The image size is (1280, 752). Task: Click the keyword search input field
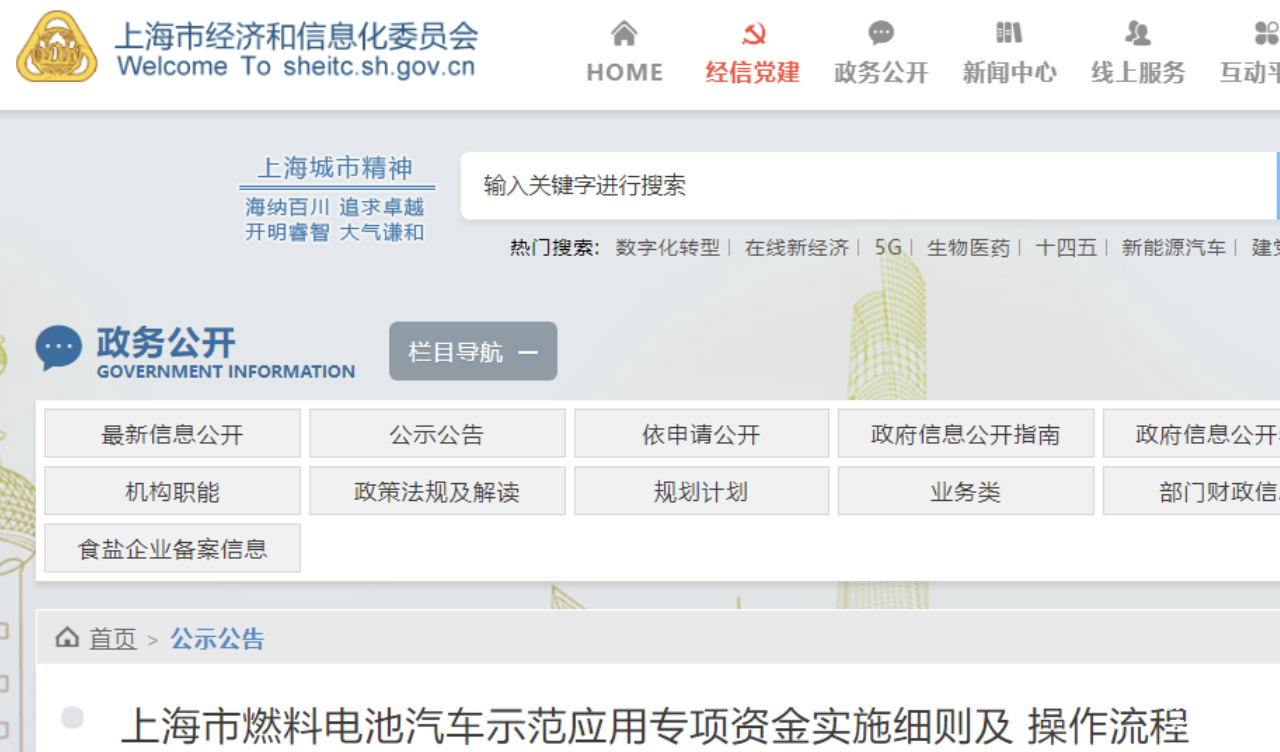[860, 186]
